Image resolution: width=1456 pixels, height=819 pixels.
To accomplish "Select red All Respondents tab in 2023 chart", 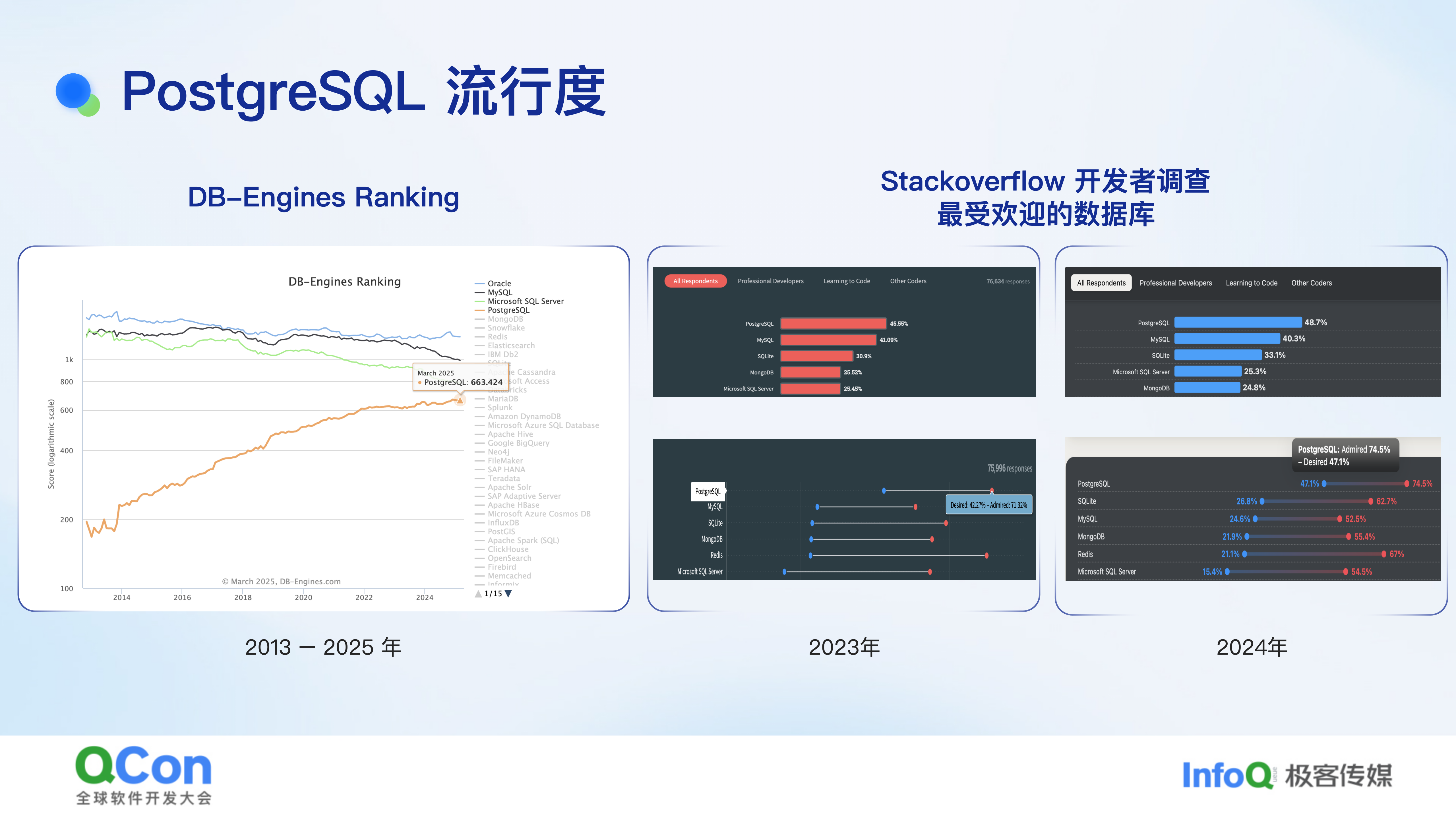I will coord(695,281).
